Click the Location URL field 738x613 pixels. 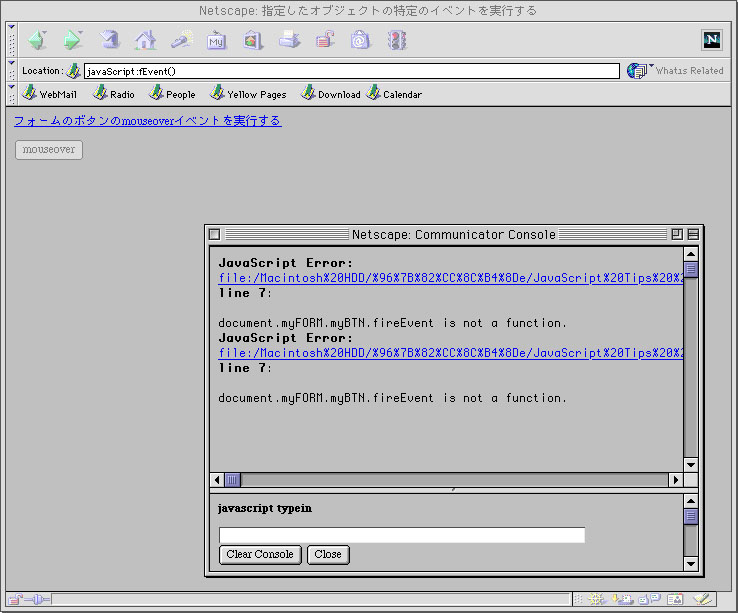pos(352,71)
